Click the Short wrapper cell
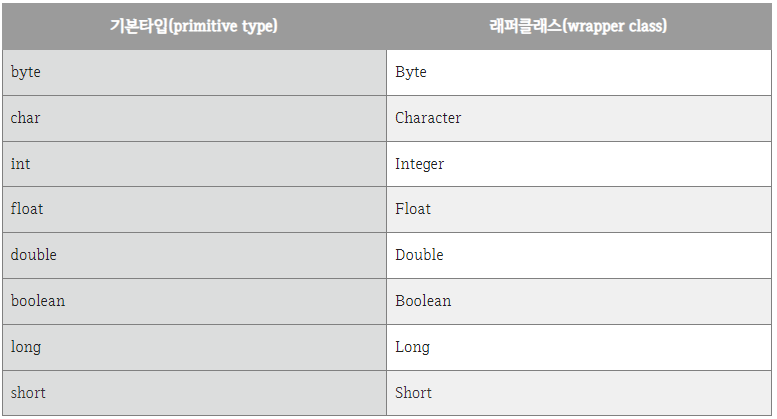777x419 pixels. (579, 393)
